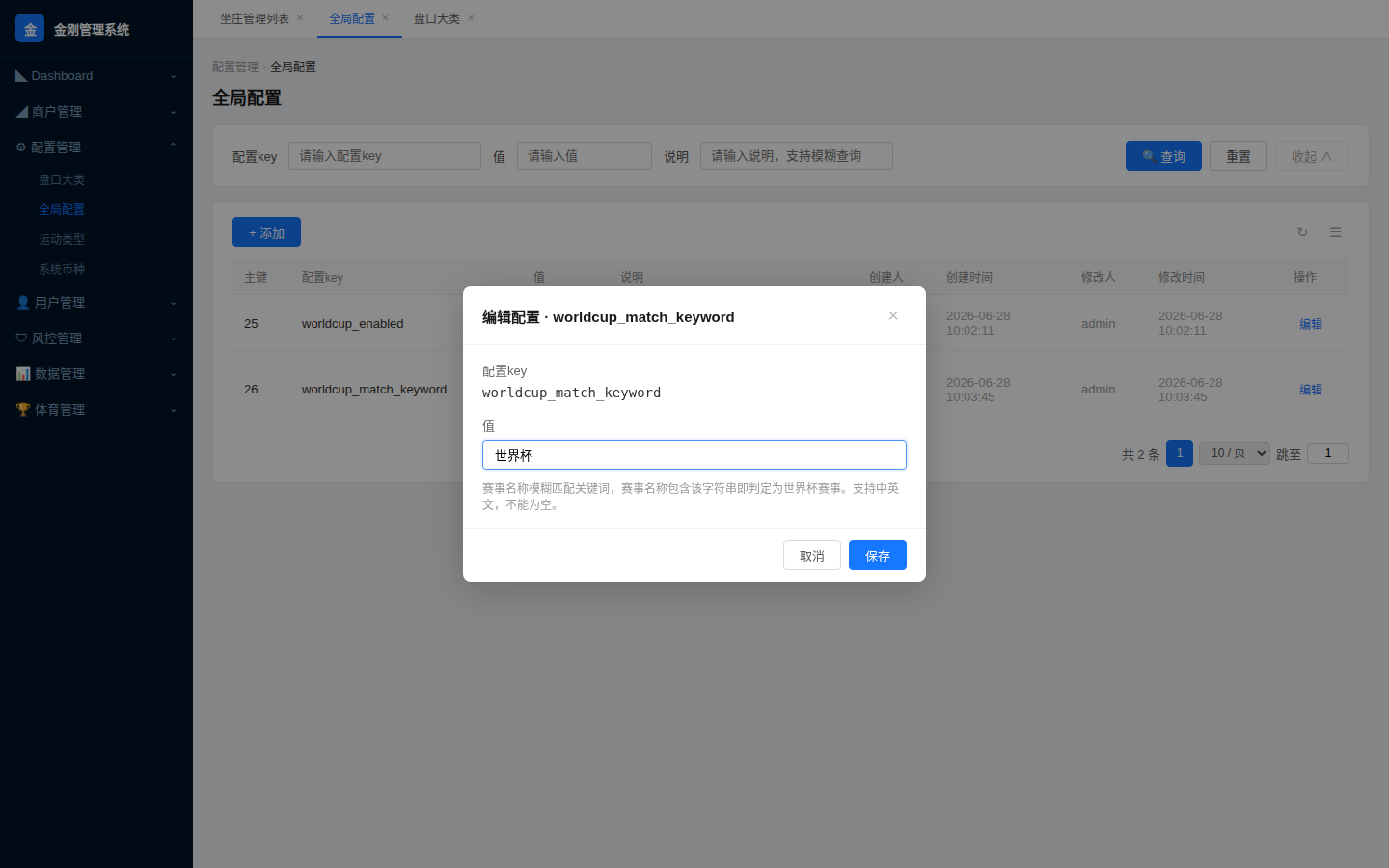Open 盘口大类 in sidebar submenu
The width and height of the screenshot is (1389, 868).
(62, 179)
